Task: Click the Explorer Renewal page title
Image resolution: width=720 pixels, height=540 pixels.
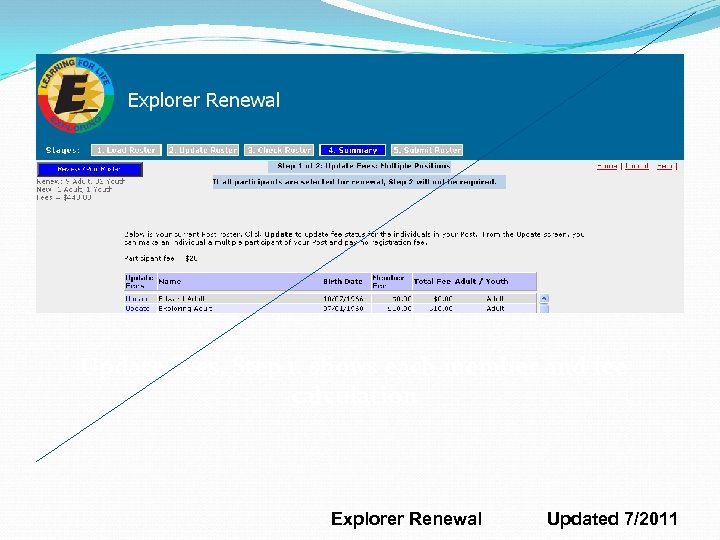Action: click(x=203, y=100)
